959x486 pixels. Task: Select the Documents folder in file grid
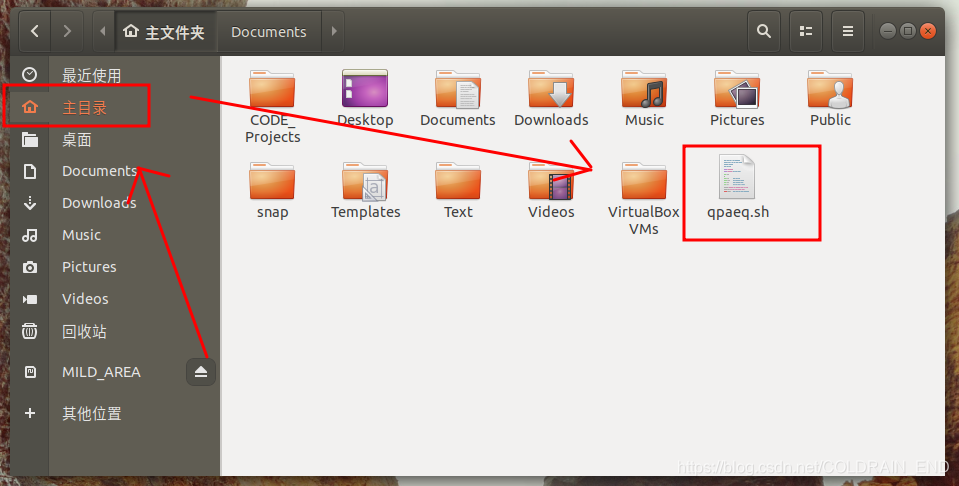coord(458,89)
